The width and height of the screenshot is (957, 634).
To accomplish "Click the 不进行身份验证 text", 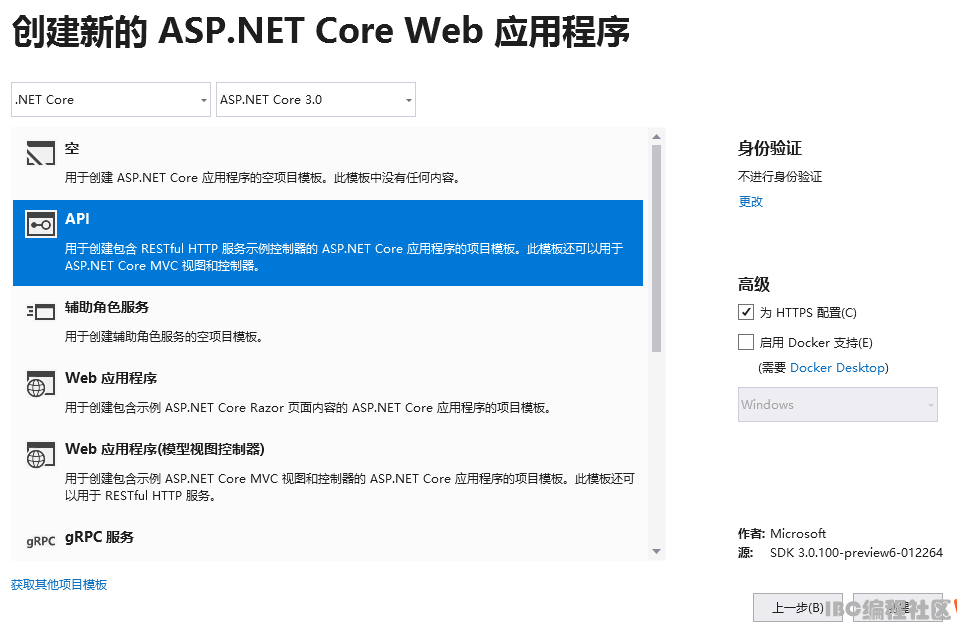I will 780,177.
